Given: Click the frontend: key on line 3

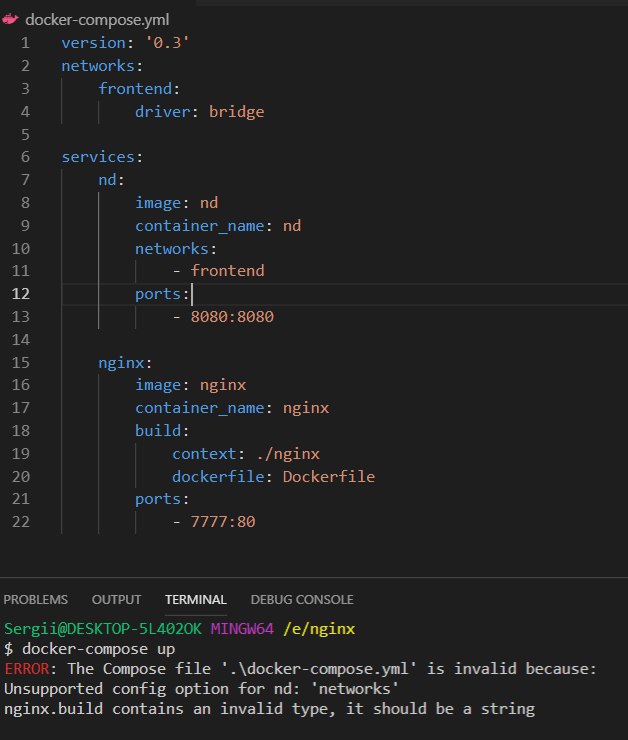Looking at the screenshot, I should (x=139, y=89).
